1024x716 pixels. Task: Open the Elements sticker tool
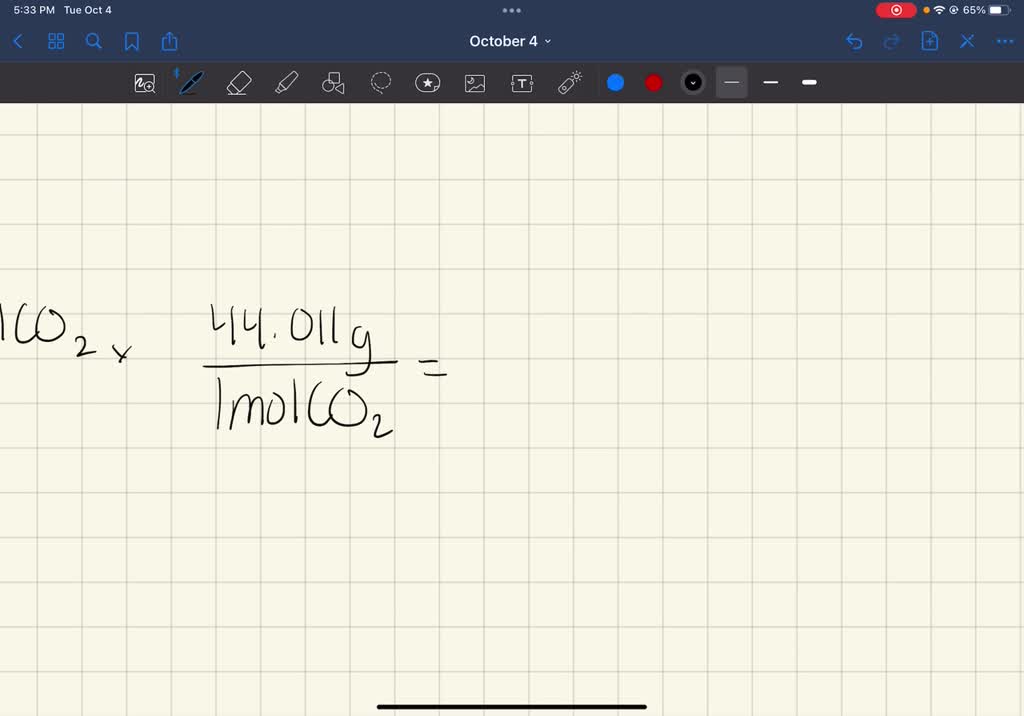pyautogui.click(x=428, y=83)
